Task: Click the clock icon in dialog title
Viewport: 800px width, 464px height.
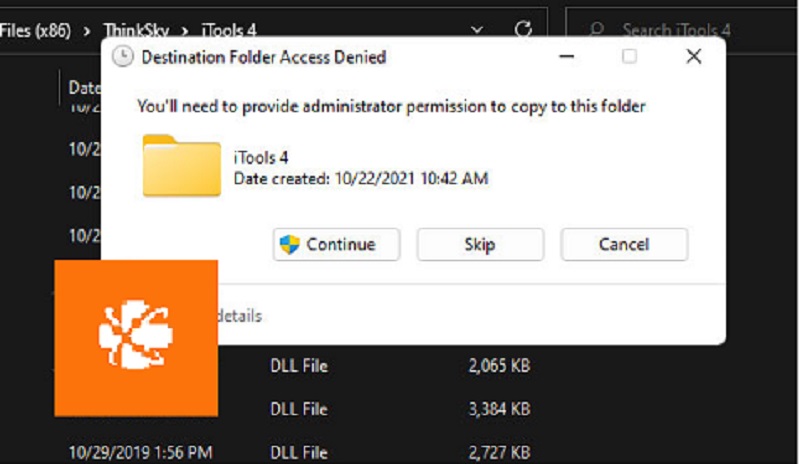Action: coord(122,57)
